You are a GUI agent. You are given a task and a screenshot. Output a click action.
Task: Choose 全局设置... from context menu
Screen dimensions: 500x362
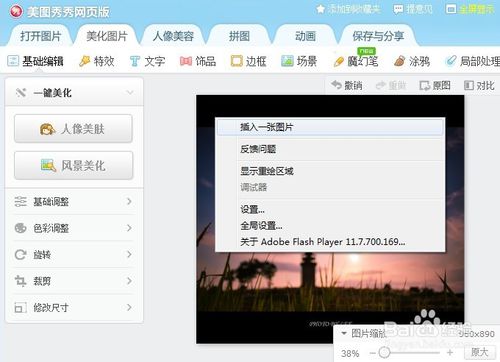click(330, 226)
